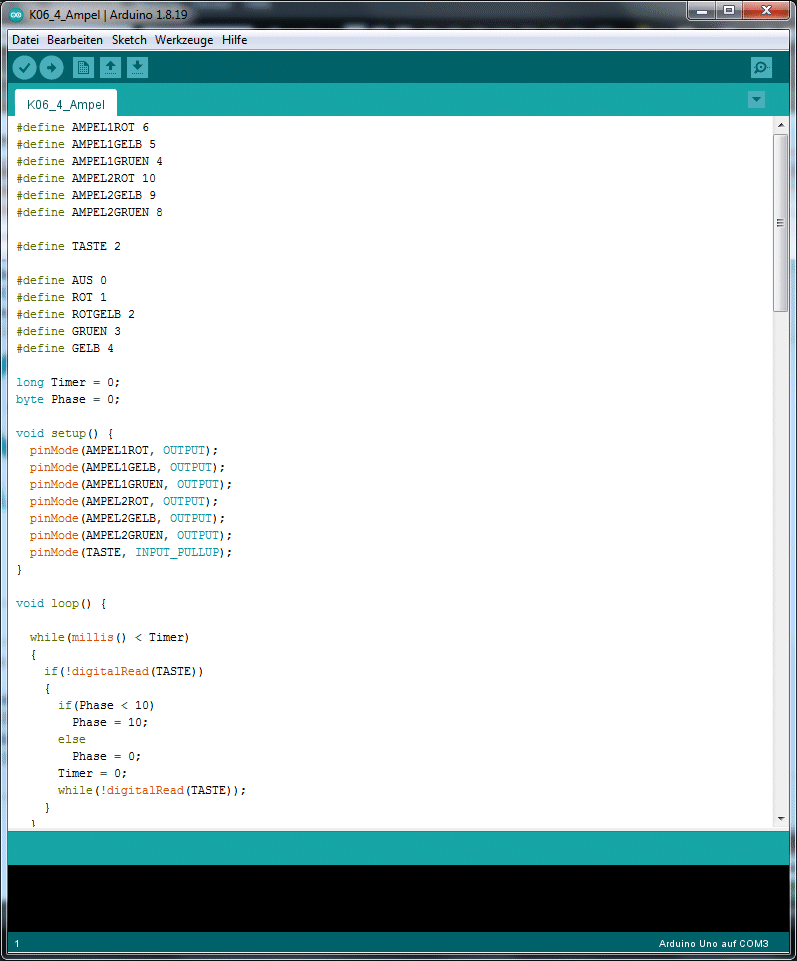Viewport: 797px width, 961px height.
Task: Open the Sketch menu
Action: point(129,40)
